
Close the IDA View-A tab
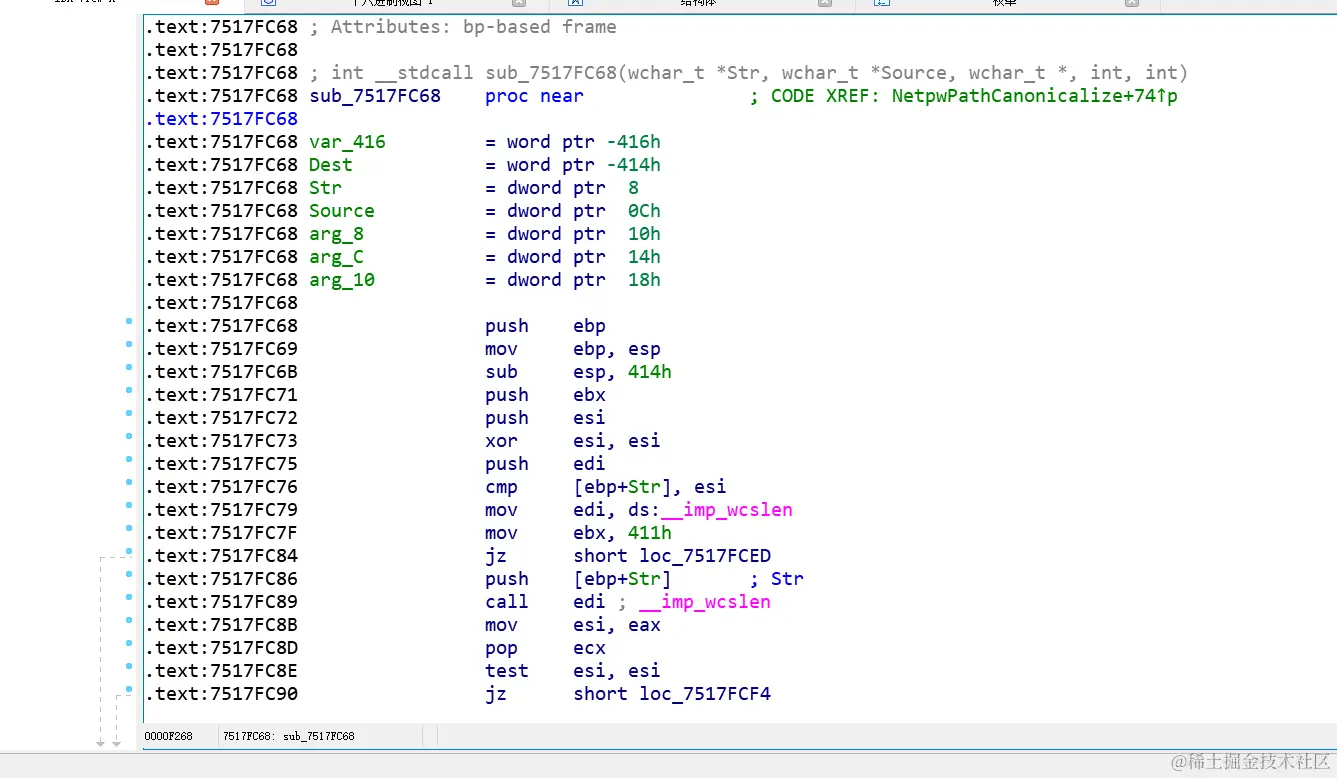(212, 3)
